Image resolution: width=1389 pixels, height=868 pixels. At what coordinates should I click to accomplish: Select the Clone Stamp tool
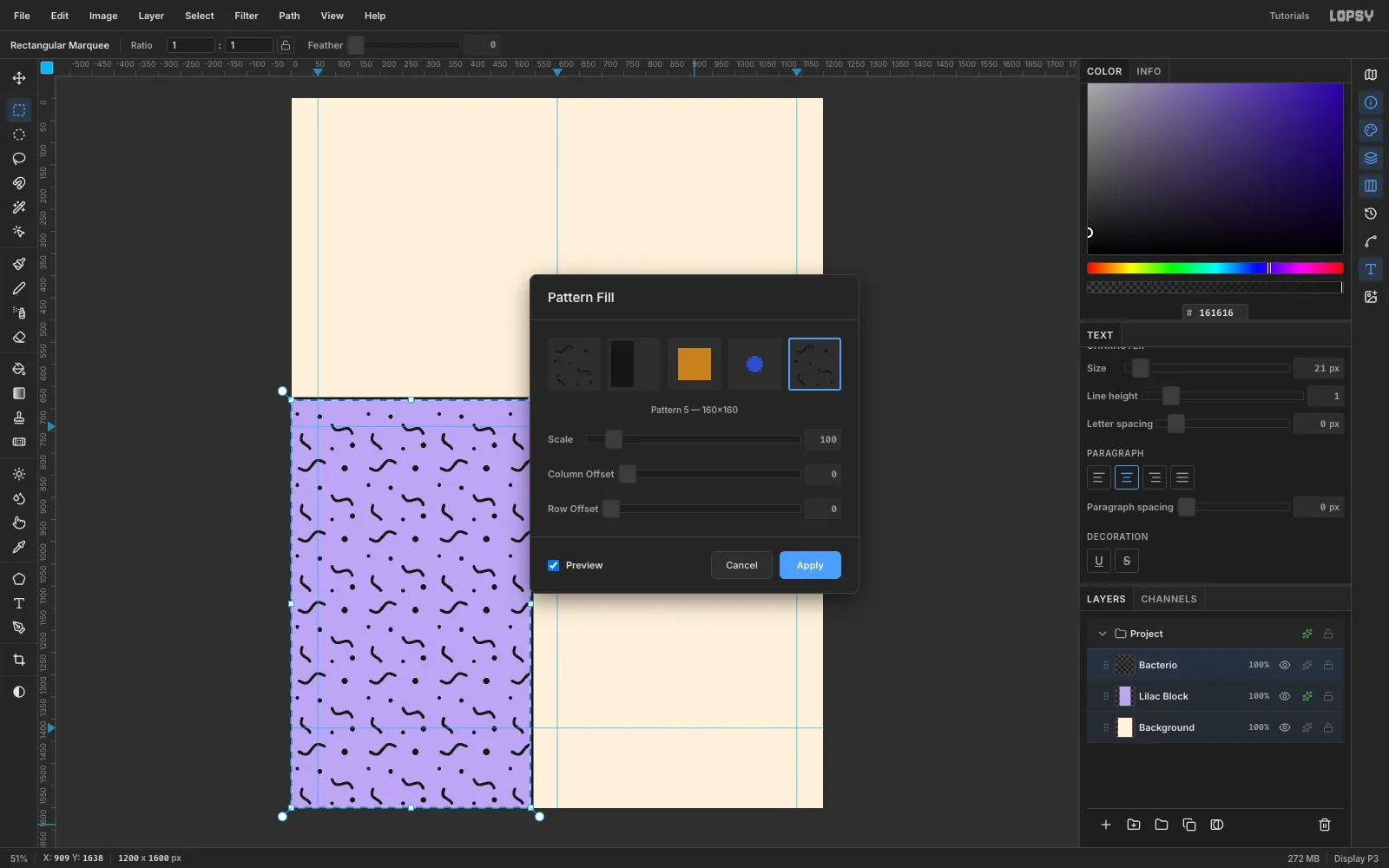19,418
